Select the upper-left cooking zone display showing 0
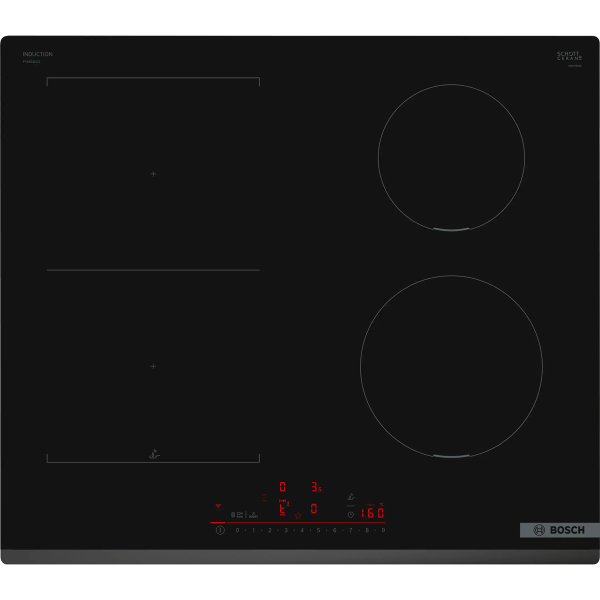The width and height of the screenshot is (600, 600). pos(282,487)
